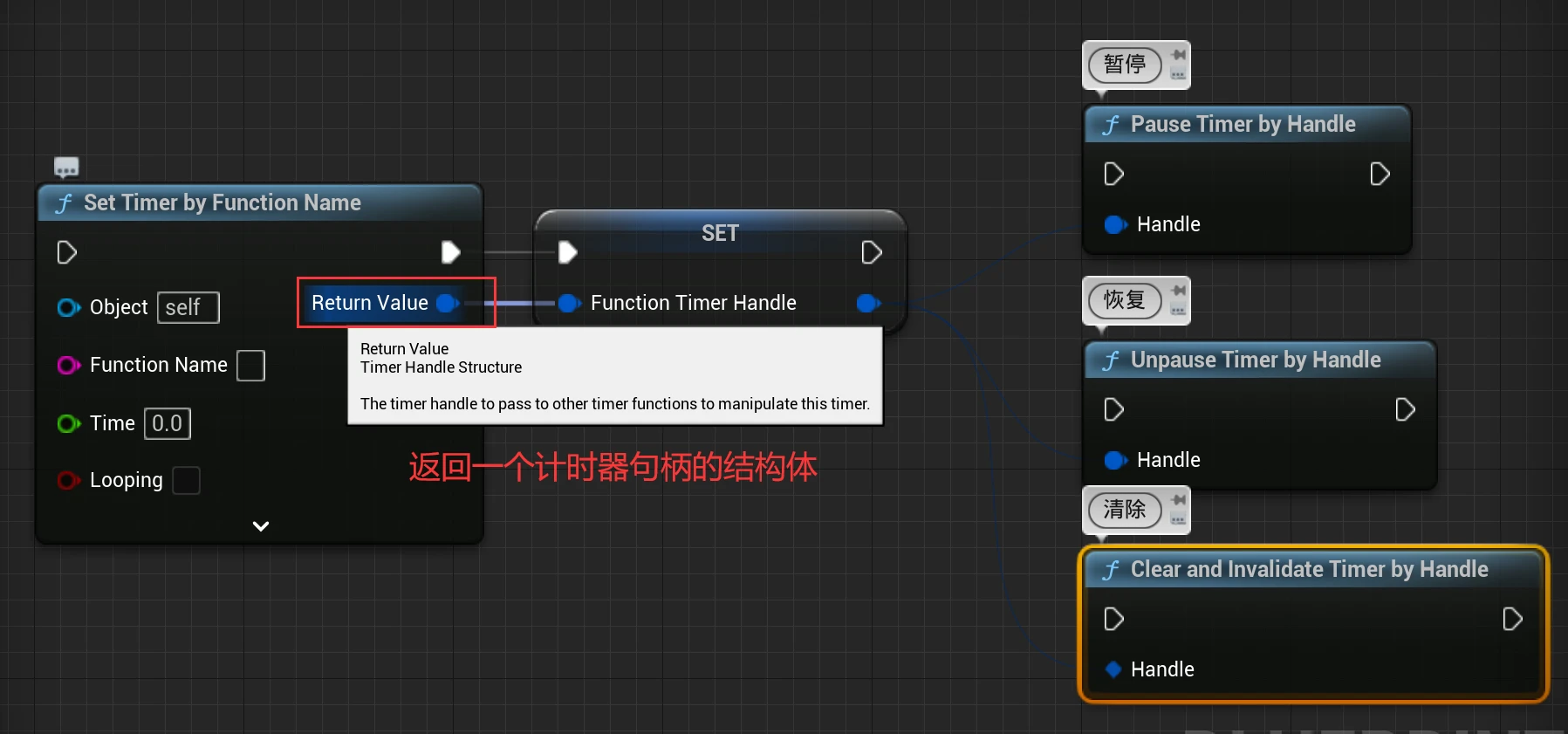Click the Looping input pin
1568x734 pixels.
click(x=68, y=480)
